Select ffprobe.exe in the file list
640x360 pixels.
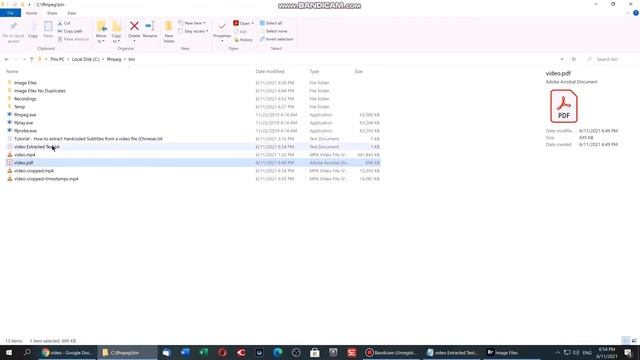point(25,131)
